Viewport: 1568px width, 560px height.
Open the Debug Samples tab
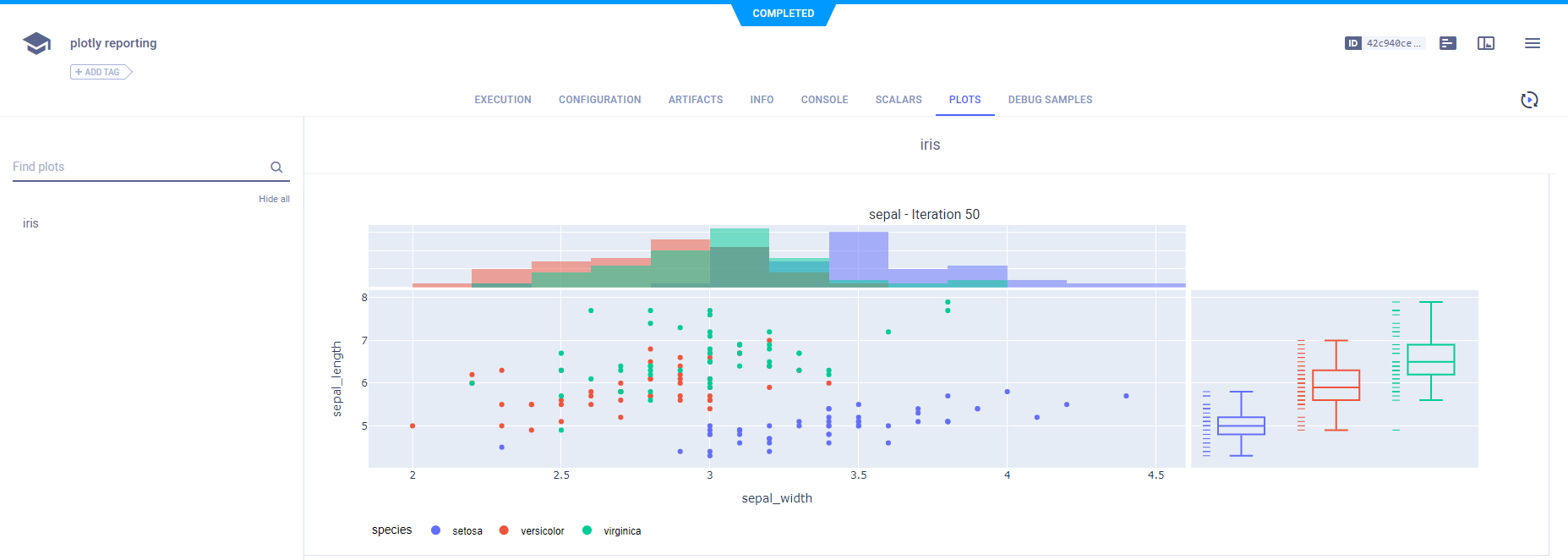1050,100
